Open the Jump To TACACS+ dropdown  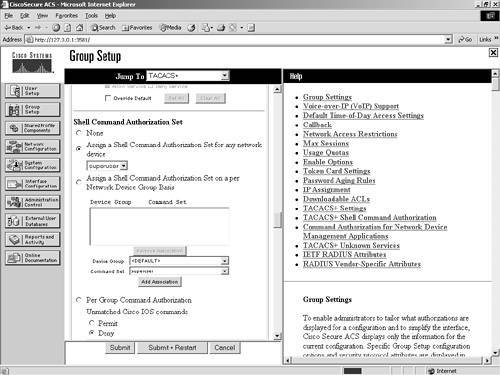(x=188, y=76)
